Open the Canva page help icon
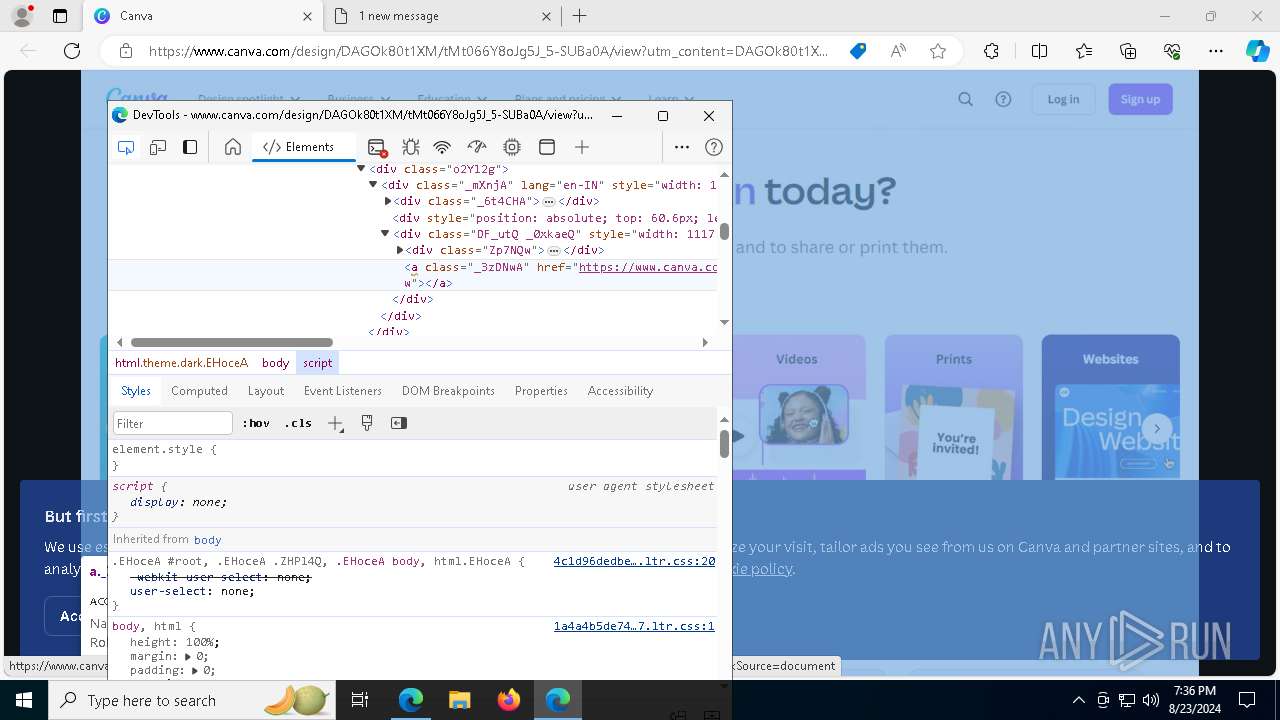 coord(1003,99)
